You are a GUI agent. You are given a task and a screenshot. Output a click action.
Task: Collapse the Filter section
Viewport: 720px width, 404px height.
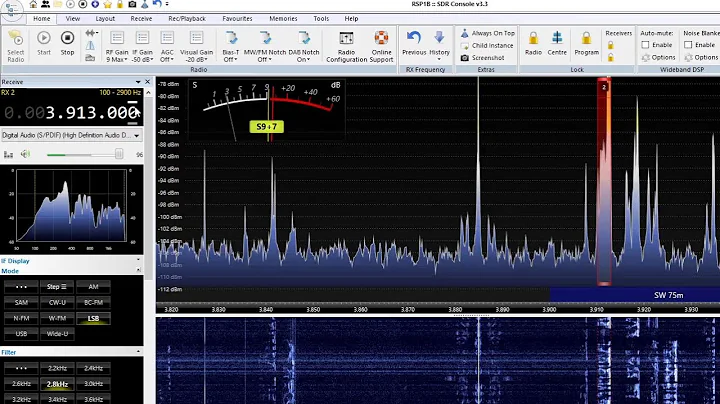click(139, 352)
